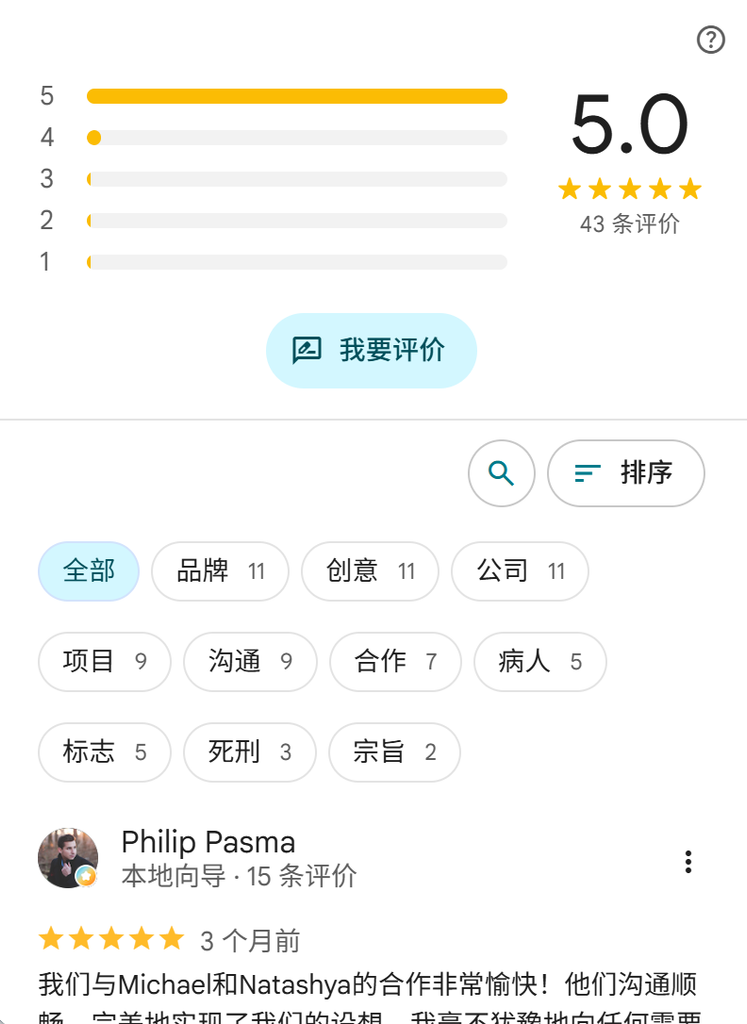This screenshot has width=747, height=1024.
Task: Select the 沟通 9 chip
Action: click(250, 662)
